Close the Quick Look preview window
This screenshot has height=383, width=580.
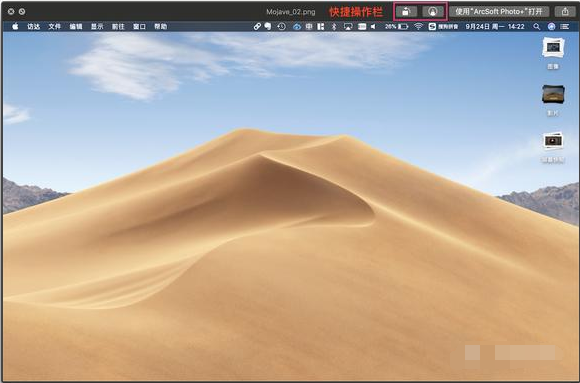pyautogui.click(x=11, y=11)
